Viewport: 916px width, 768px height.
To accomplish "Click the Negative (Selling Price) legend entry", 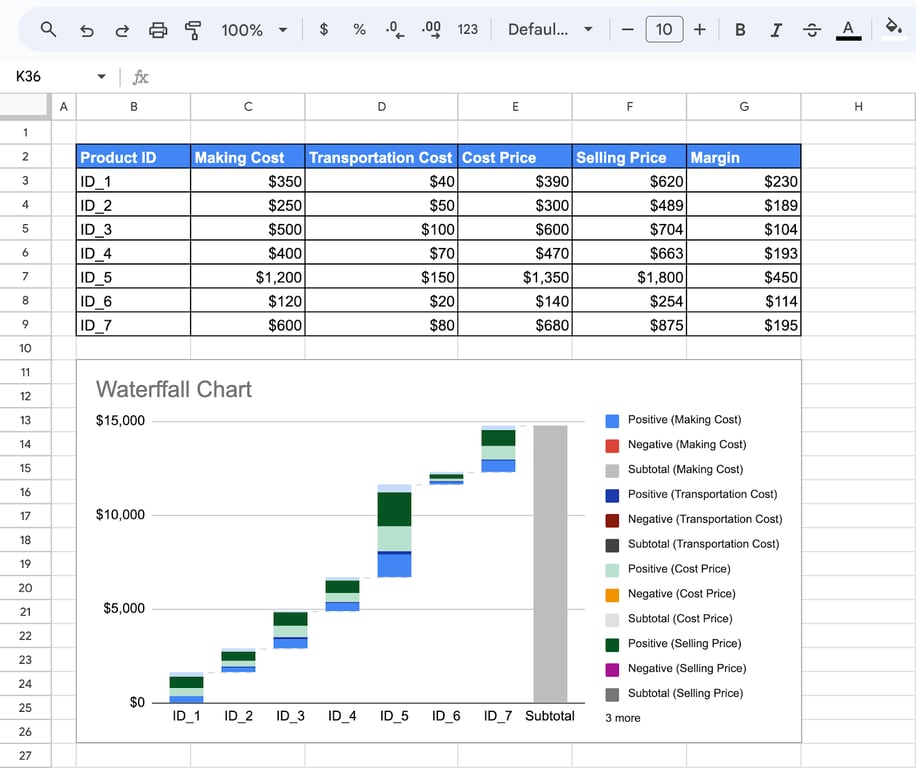I will [x=676, y=669].
